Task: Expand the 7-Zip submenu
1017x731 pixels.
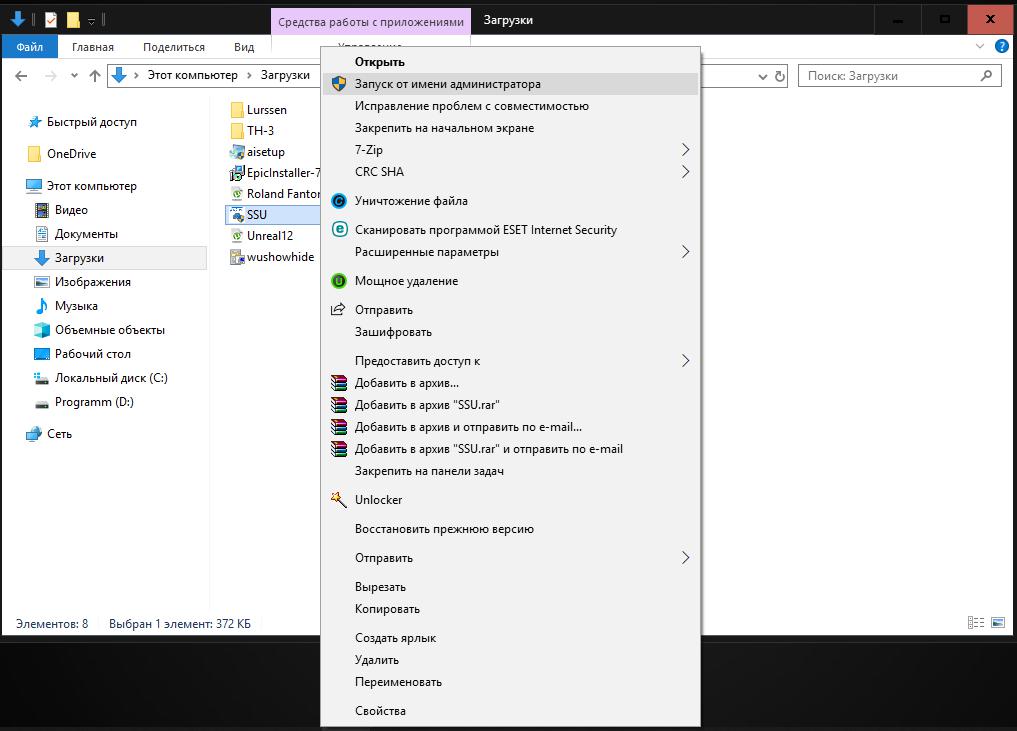Action: click(685, 150)
